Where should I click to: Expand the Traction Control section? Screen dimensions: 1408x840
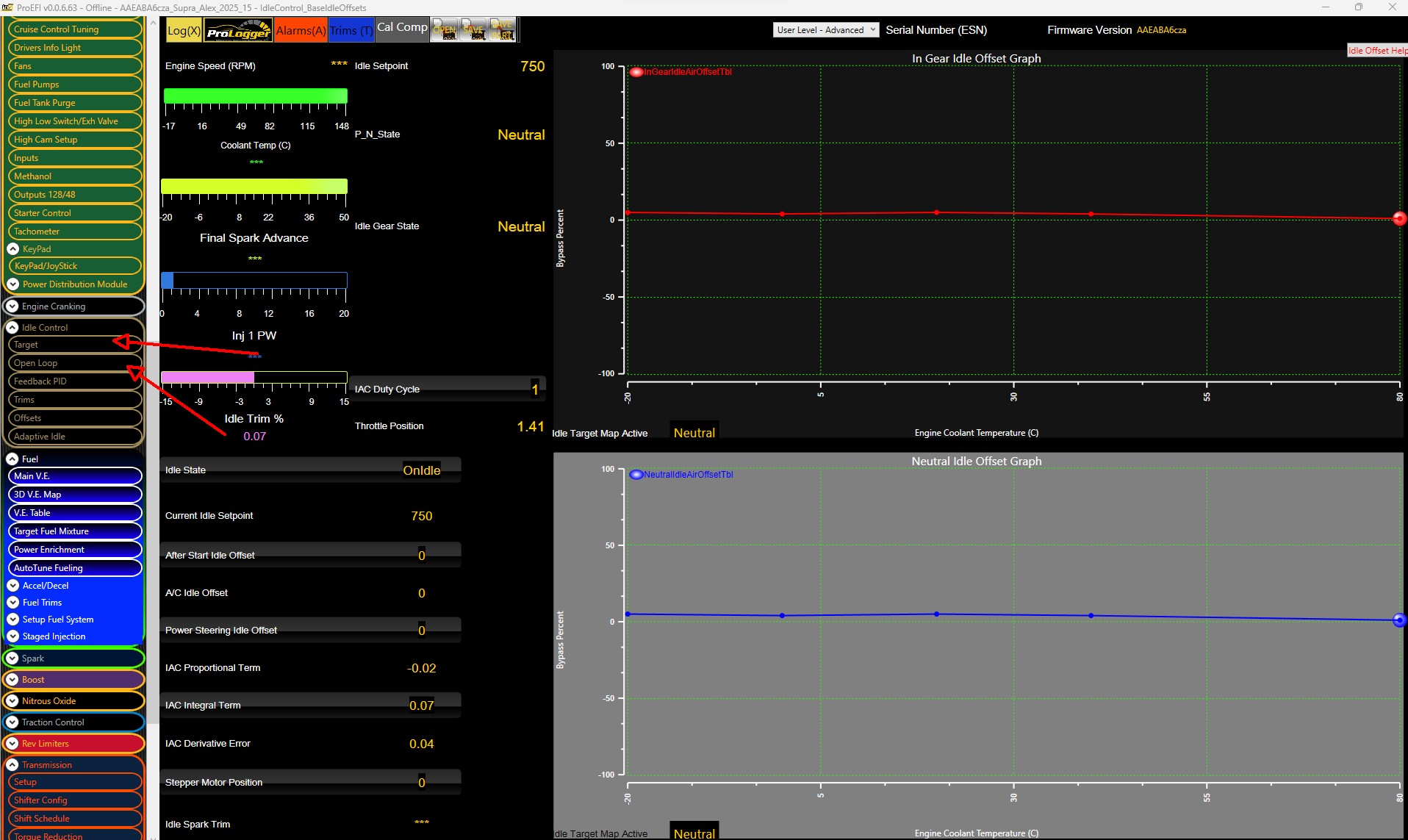(x=12, y=722)
